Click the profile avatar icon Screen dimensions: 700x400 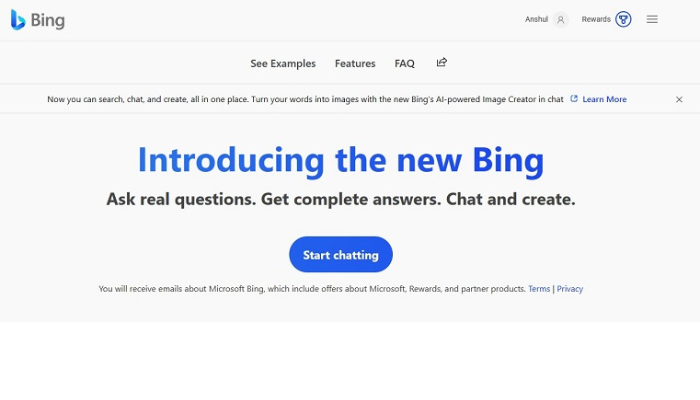[560, 19]
